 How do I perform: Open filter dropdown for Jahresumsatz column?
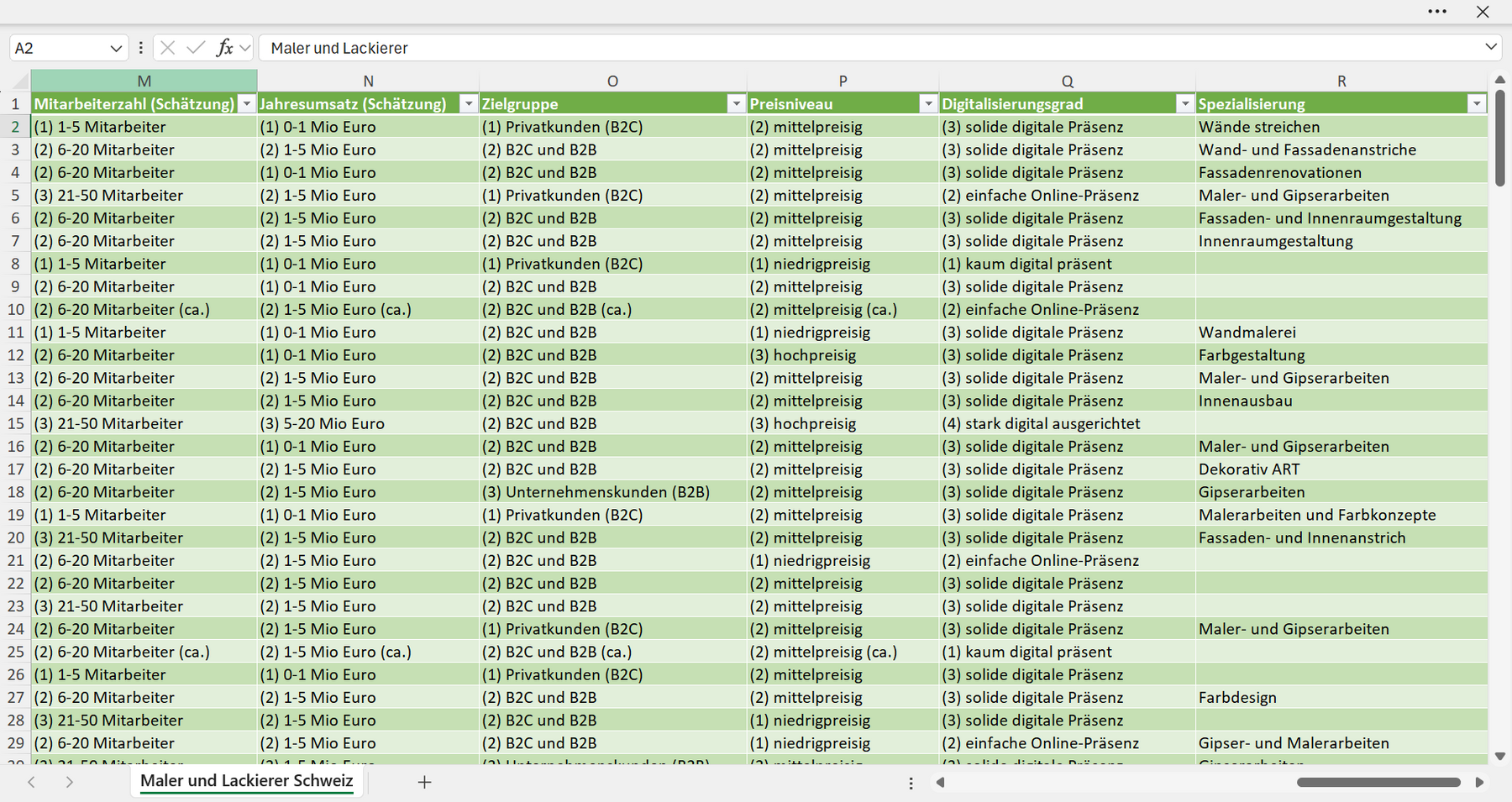[x=469, y=104]
